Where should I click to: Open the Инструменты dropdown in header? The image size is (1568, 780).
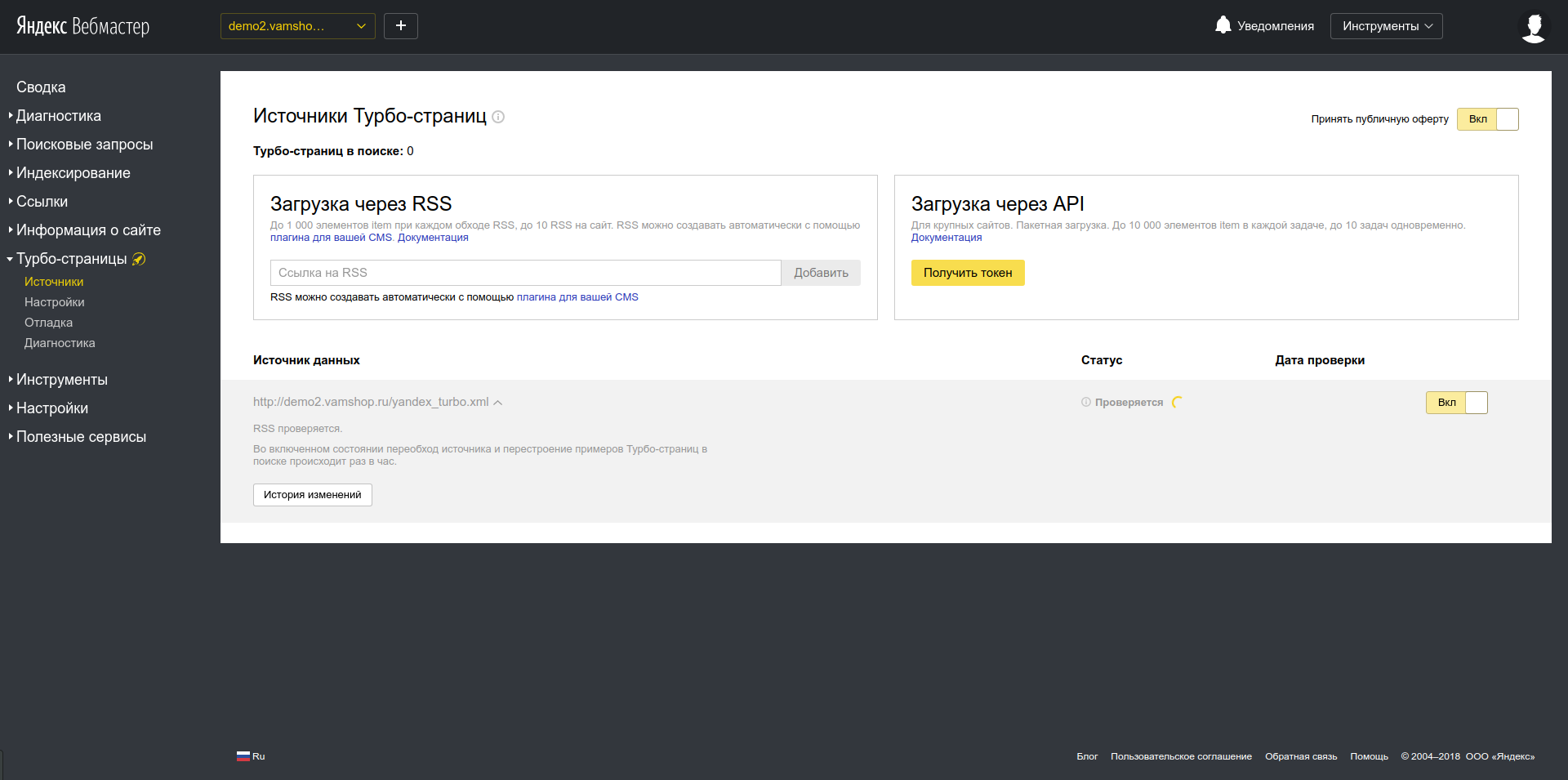point(1386,26)
